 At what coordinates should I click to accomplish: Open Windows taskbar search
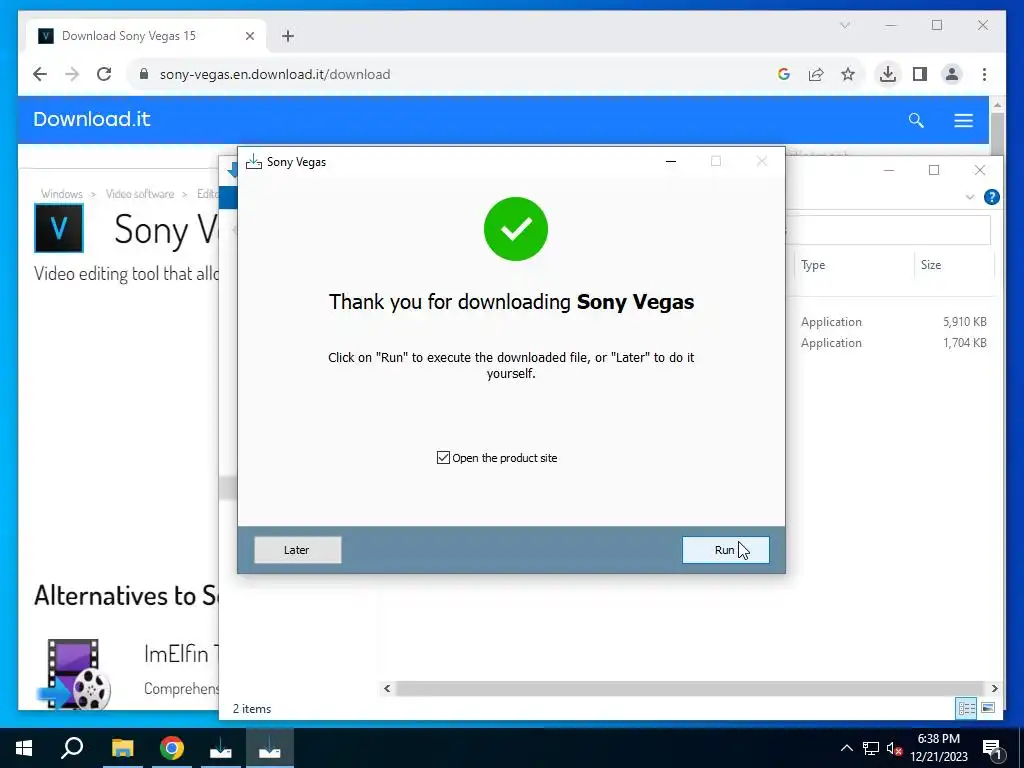(x=72, y=748)
